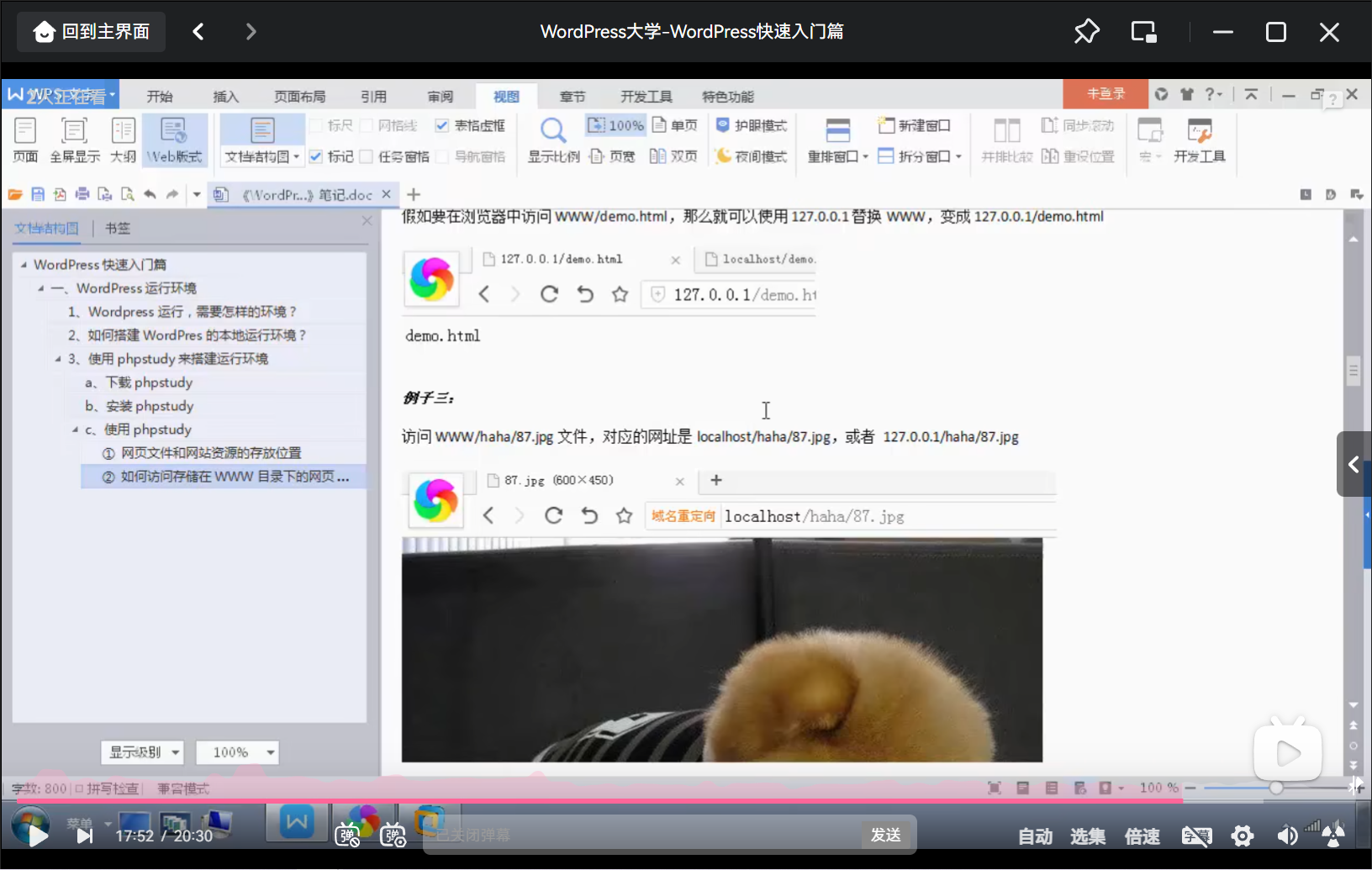Toggle eye protection mode (护眼模式)
This screenshot has width=1372, height=870.
click(751, 125)
